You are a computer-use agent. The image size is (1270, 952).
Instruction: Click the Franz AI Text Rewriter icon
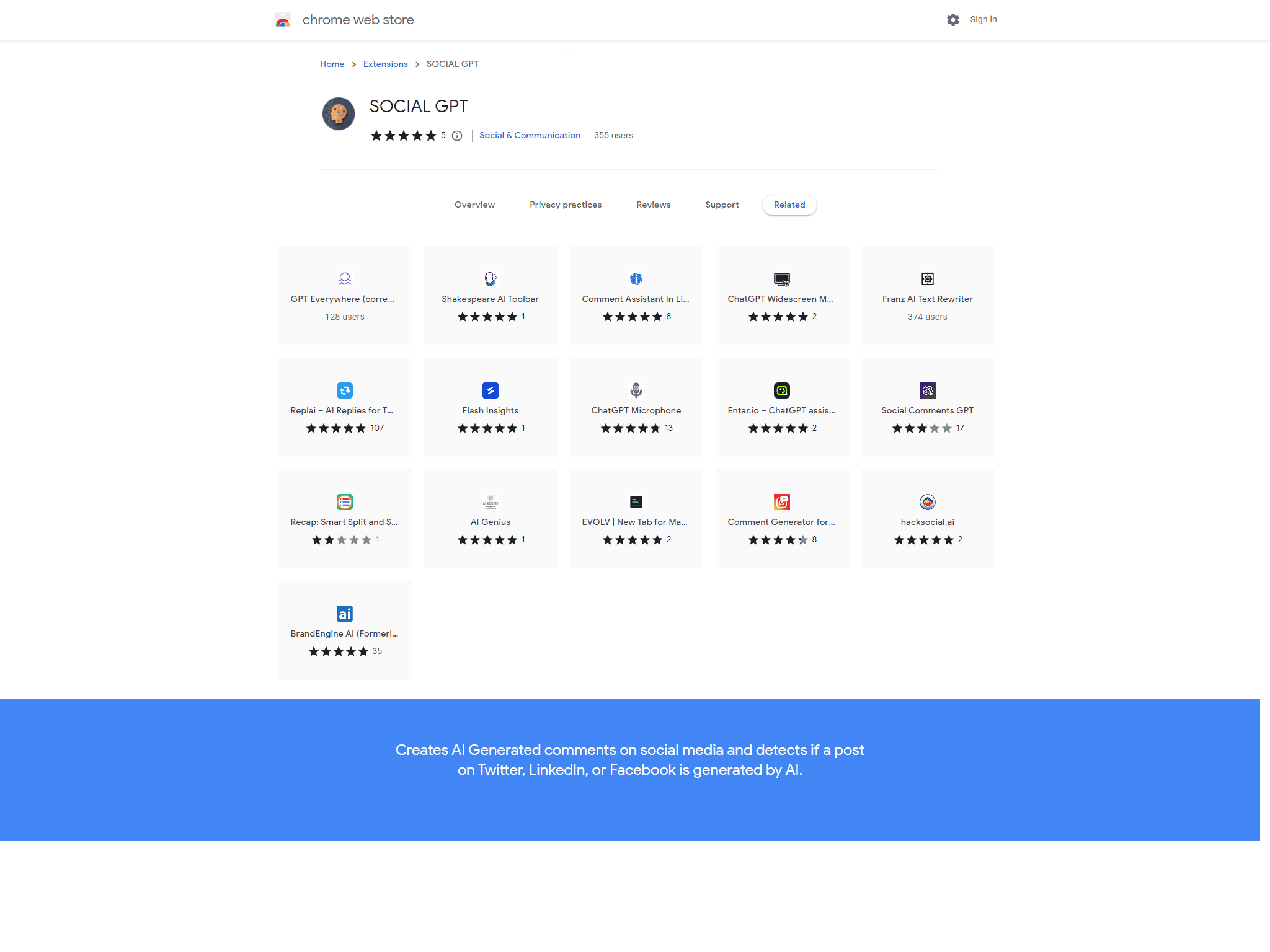928,279
